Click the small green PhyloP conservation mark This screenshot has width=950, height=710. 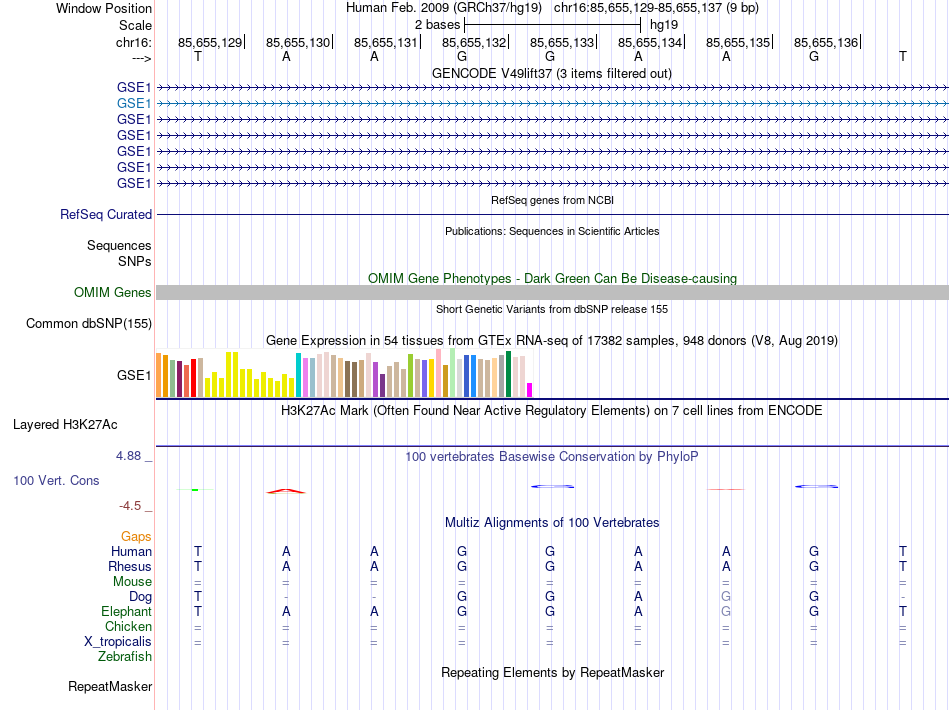click(195, 489)
